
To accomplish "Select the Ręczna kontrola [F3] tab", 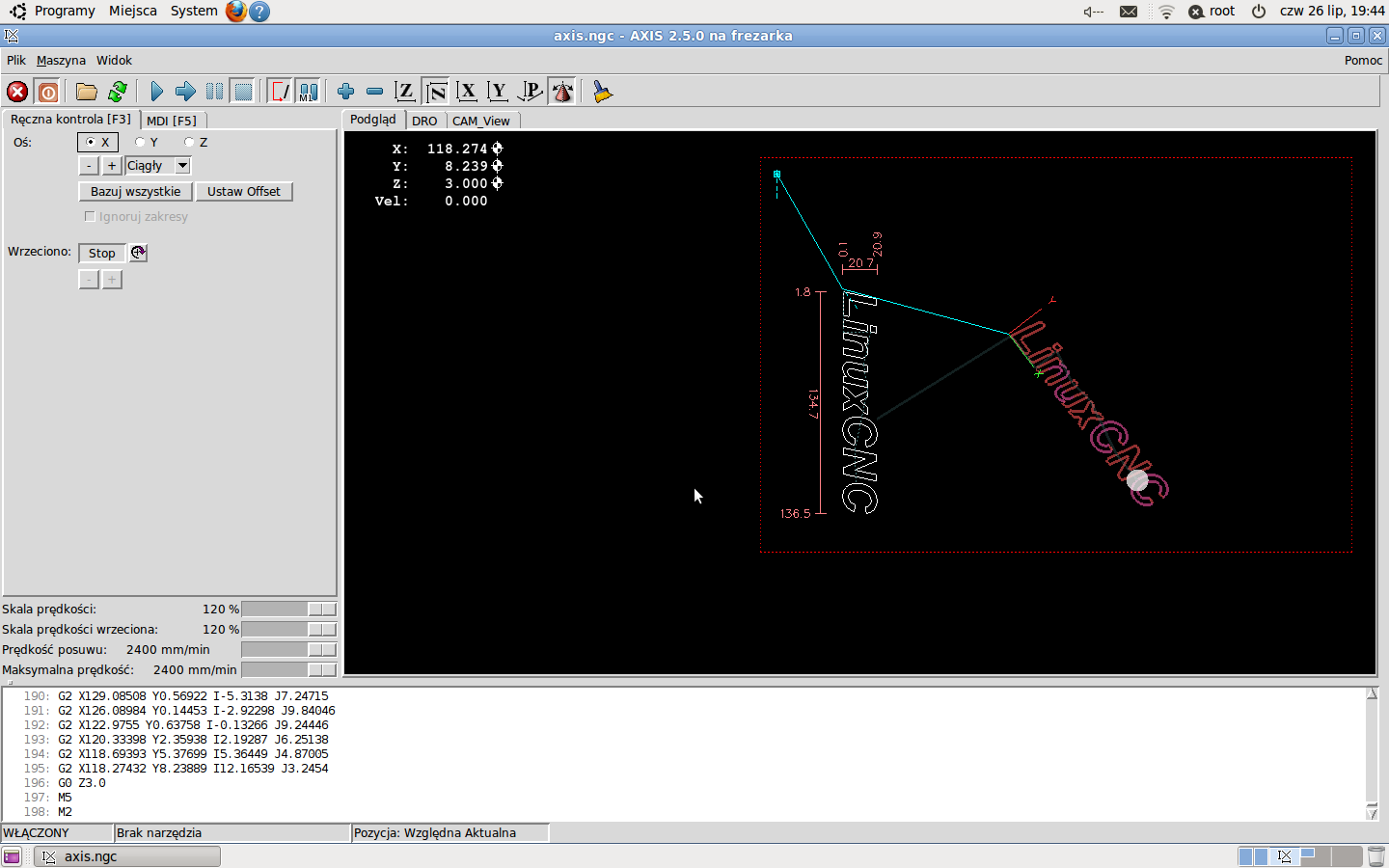I will tap(70, 119).
